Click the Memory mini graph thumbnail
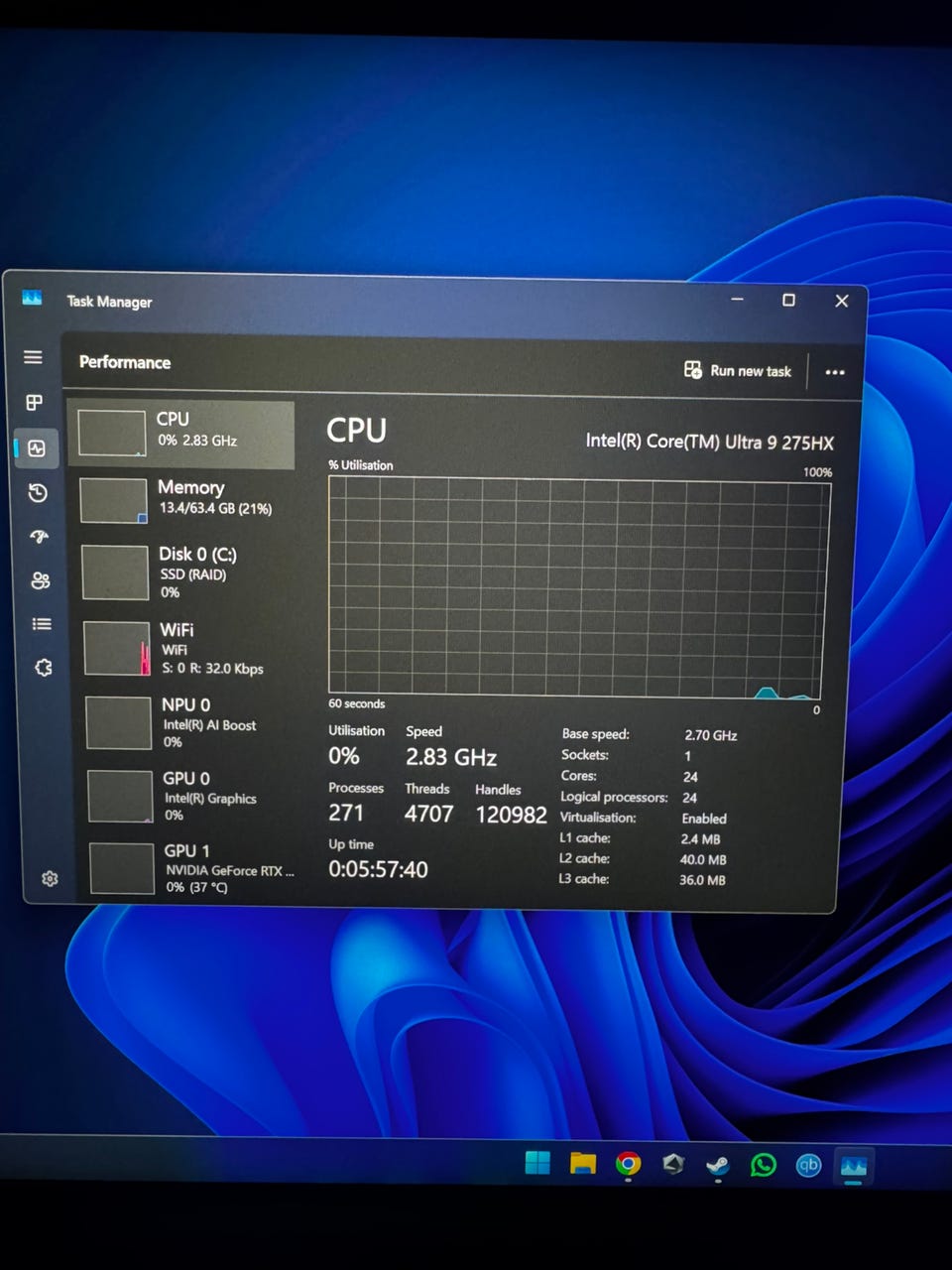The image size is (952, 1270). click(114, 501)
